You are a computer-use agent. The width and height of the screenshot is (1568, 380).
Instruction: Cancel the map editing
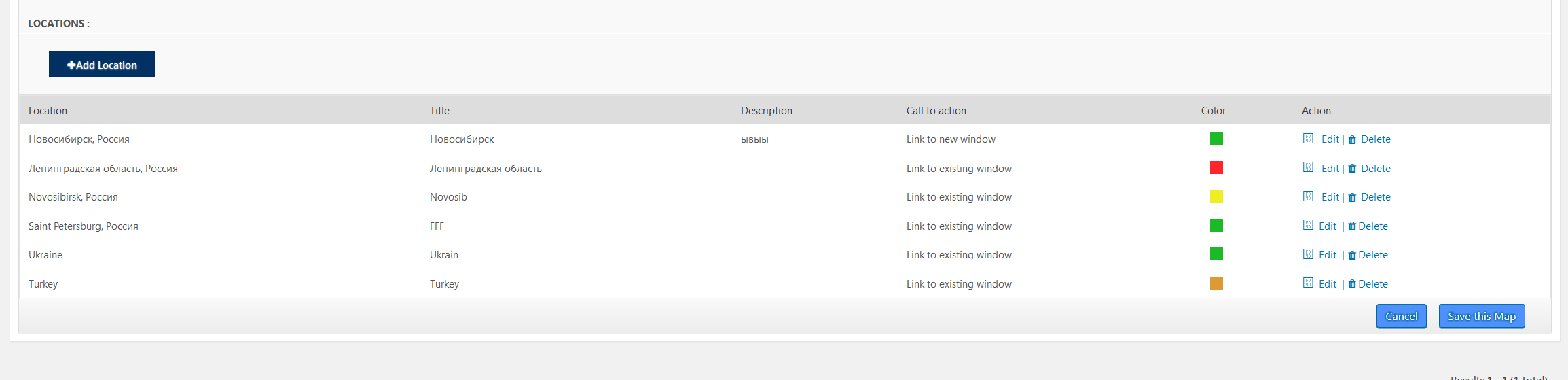click(1401, 316)
